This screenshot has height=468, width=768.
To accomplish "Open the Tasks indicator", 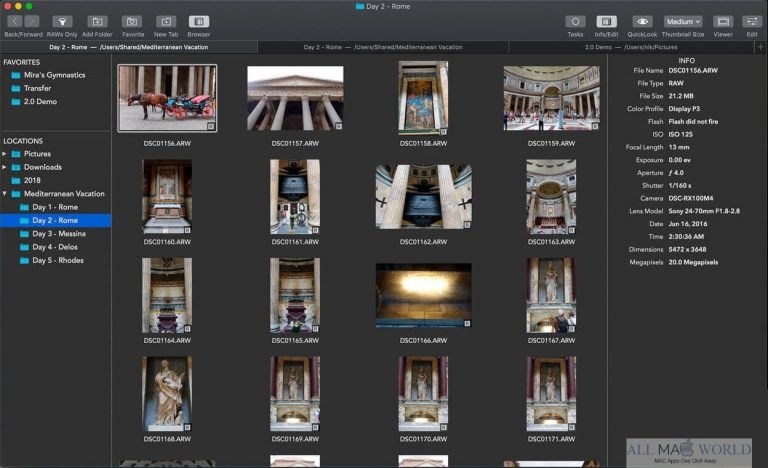I will pos(575,21).
